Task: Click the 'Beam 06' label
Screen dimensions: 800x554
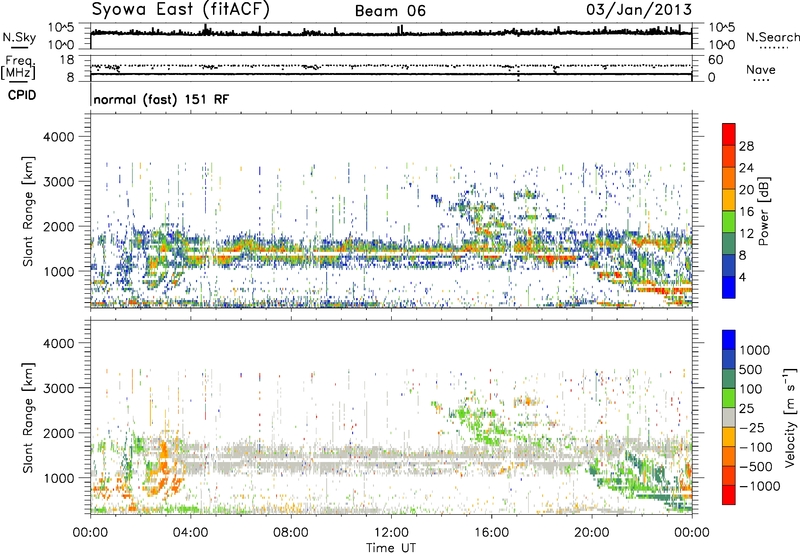Action: [x=390, y=11]
